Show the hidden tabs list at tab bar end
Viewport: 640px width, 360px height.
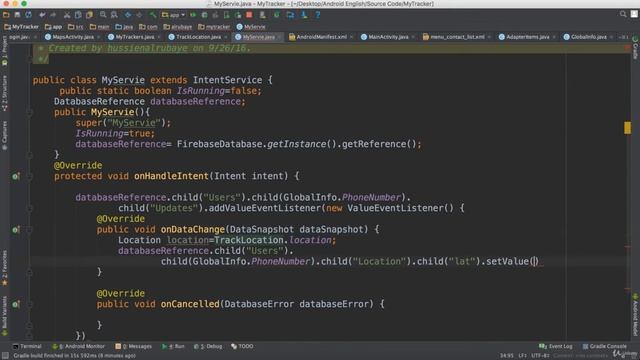pos(623,37)
